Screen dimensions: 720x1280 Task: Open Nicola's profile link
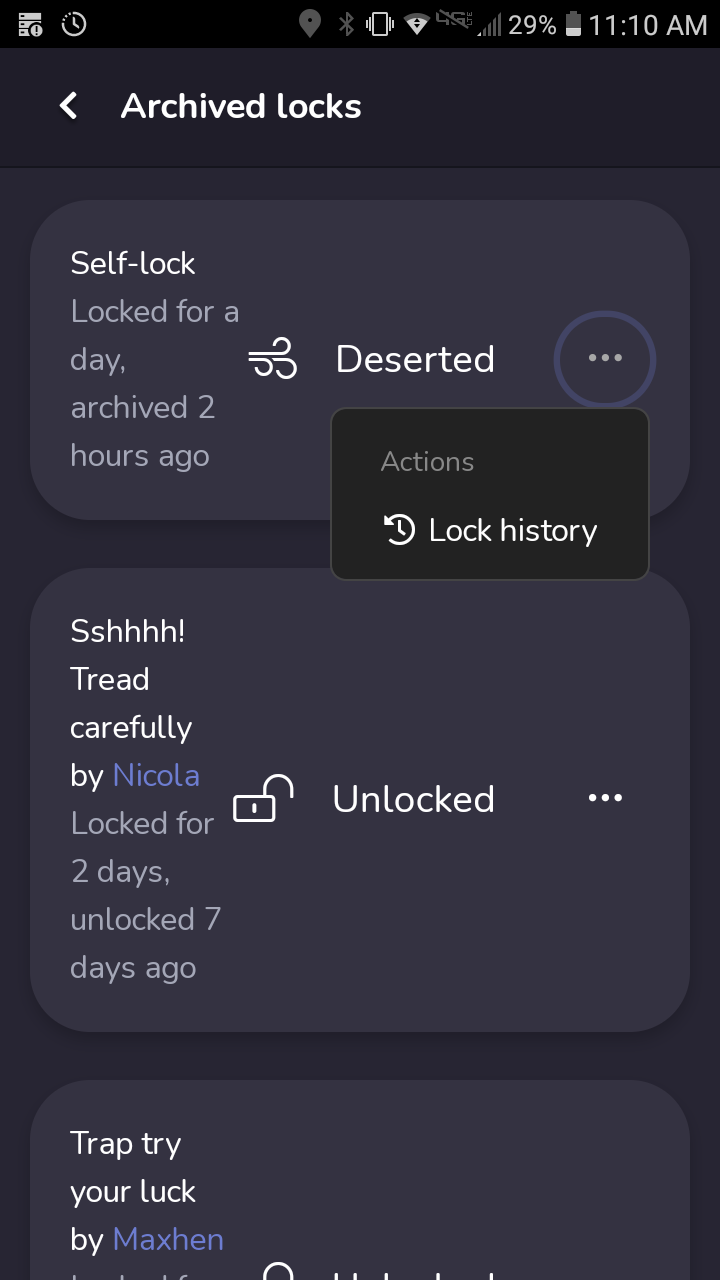point(156,775)
